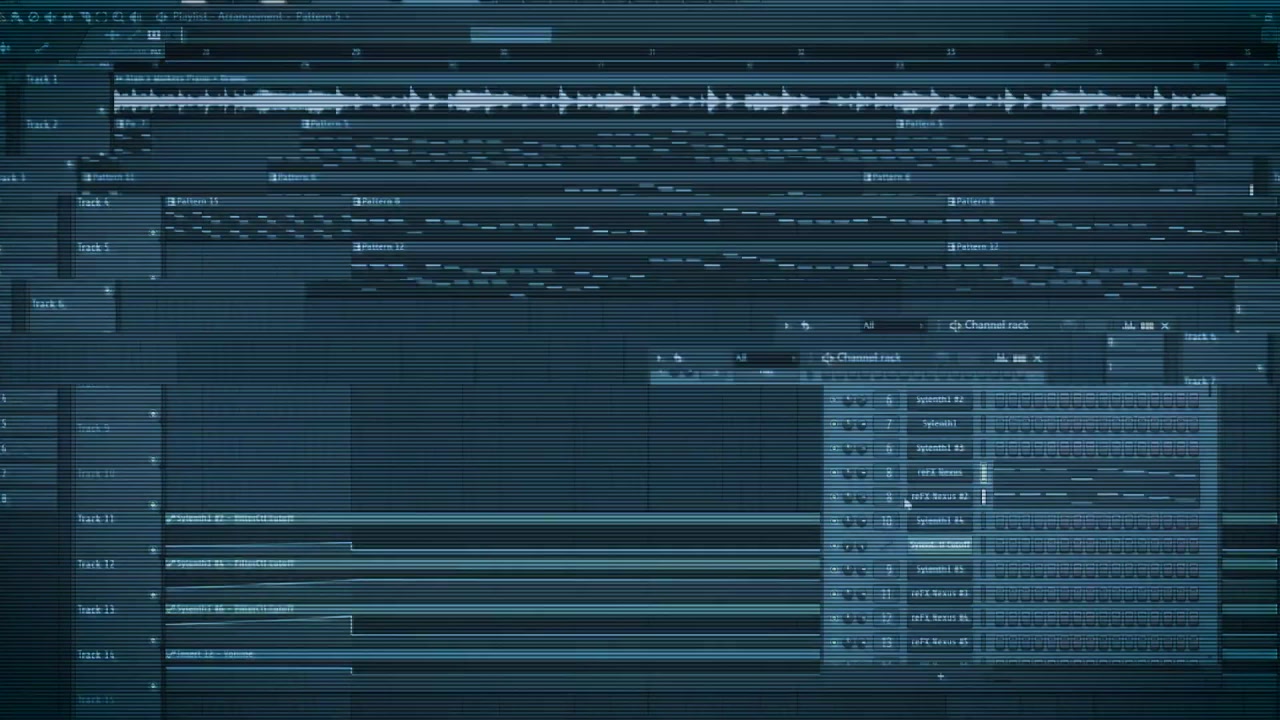1280x720 pixels.
Task: Select the Pattern 12 clip on Track 5
Action: [650, 262]
